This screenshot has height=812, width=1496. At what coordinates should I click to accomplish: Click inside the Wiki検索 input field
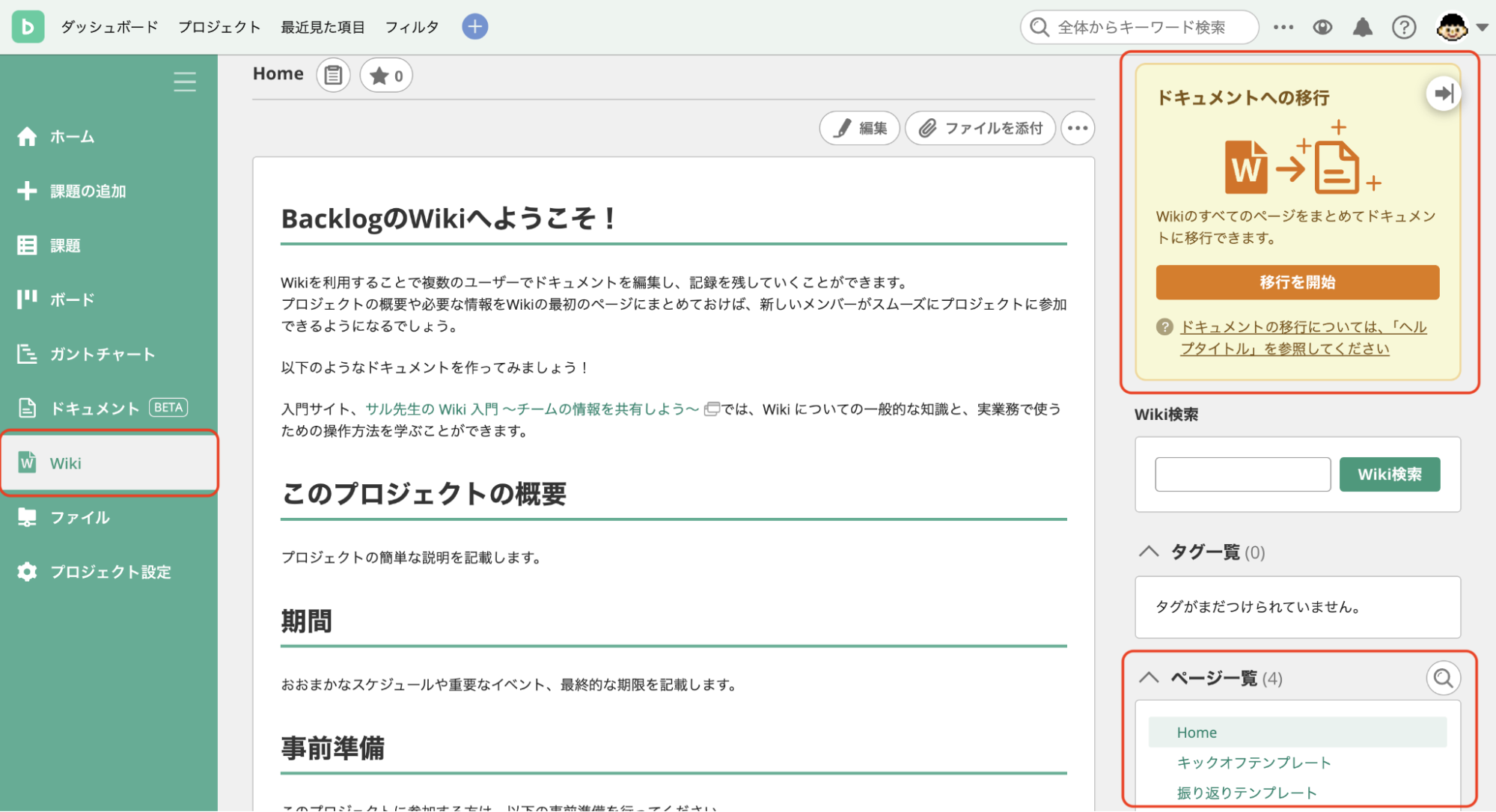[x=1242, y=474]
